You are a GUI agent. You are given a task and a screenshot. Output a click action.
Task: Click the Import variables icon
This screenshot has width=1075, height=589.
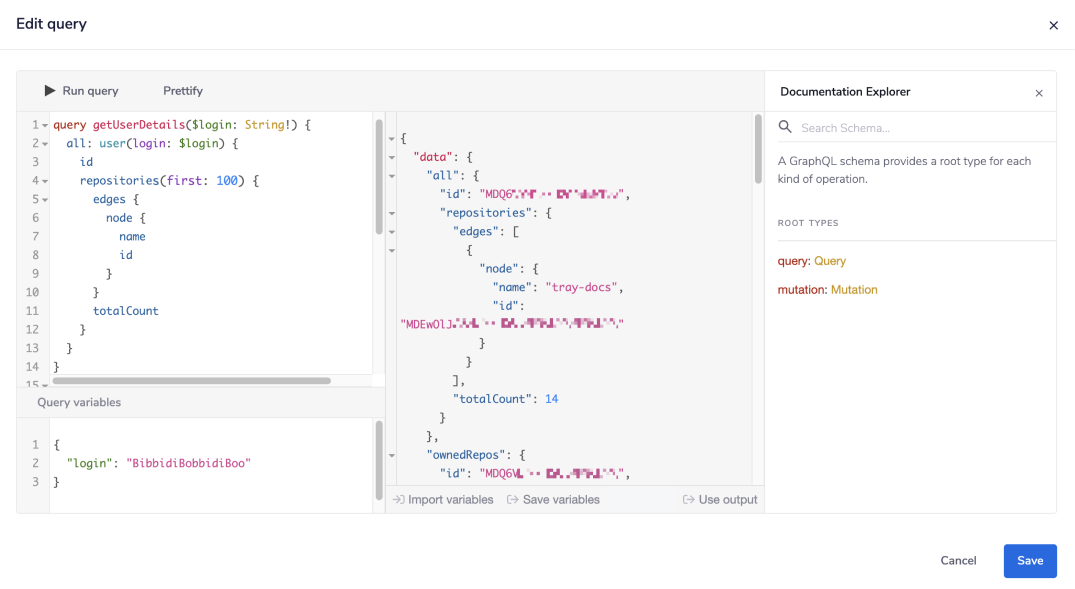click(397, 499)
